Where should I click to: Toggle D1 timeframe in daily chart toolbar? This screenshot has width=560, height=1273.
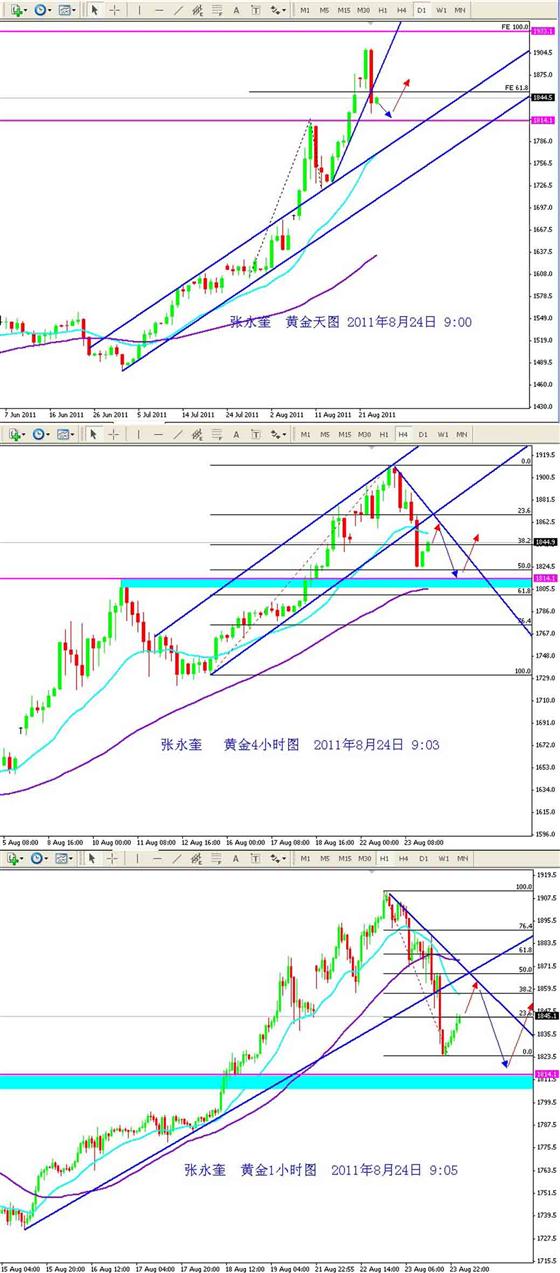[422, 9]
